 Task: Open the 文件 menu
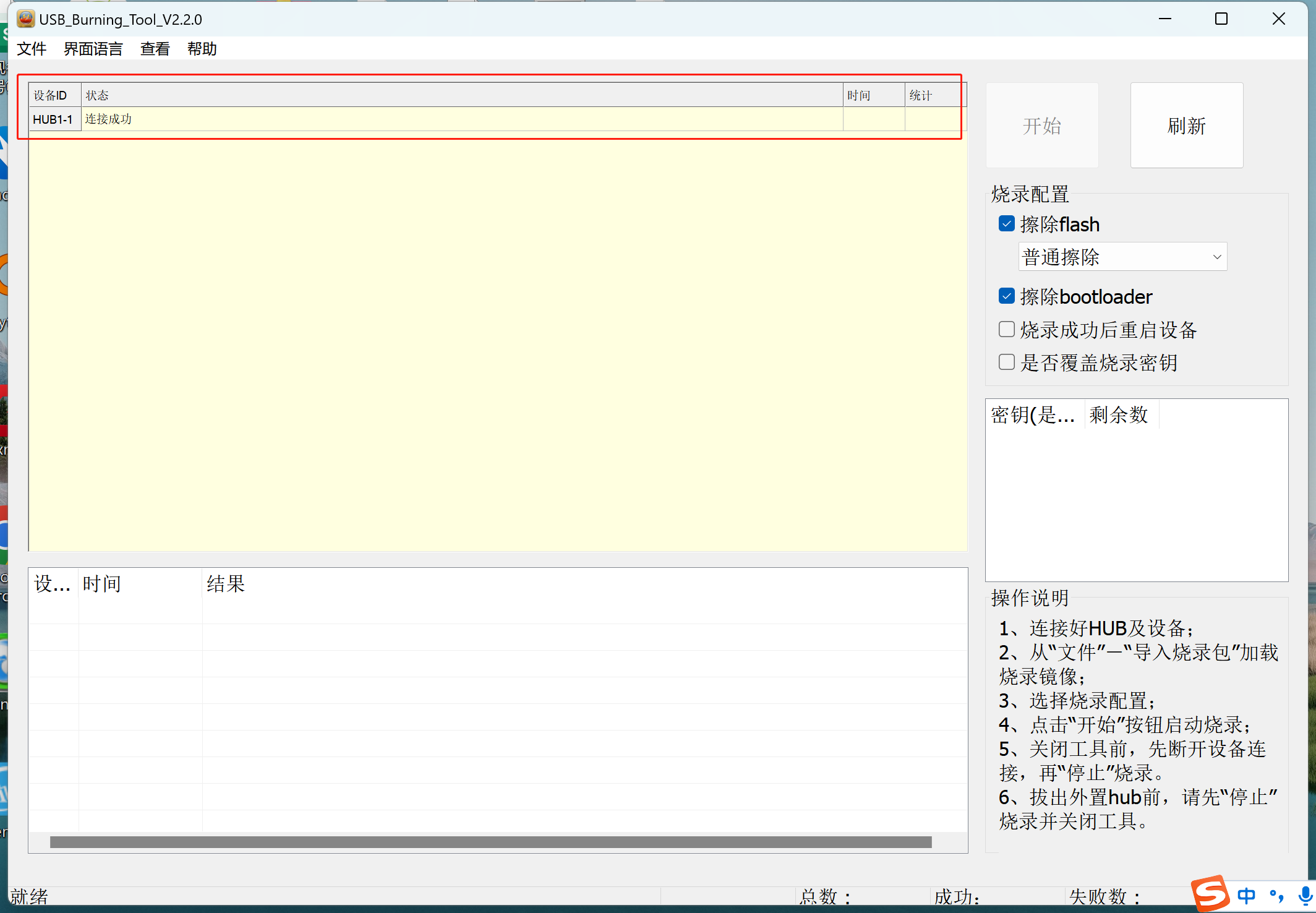(31, 49)
